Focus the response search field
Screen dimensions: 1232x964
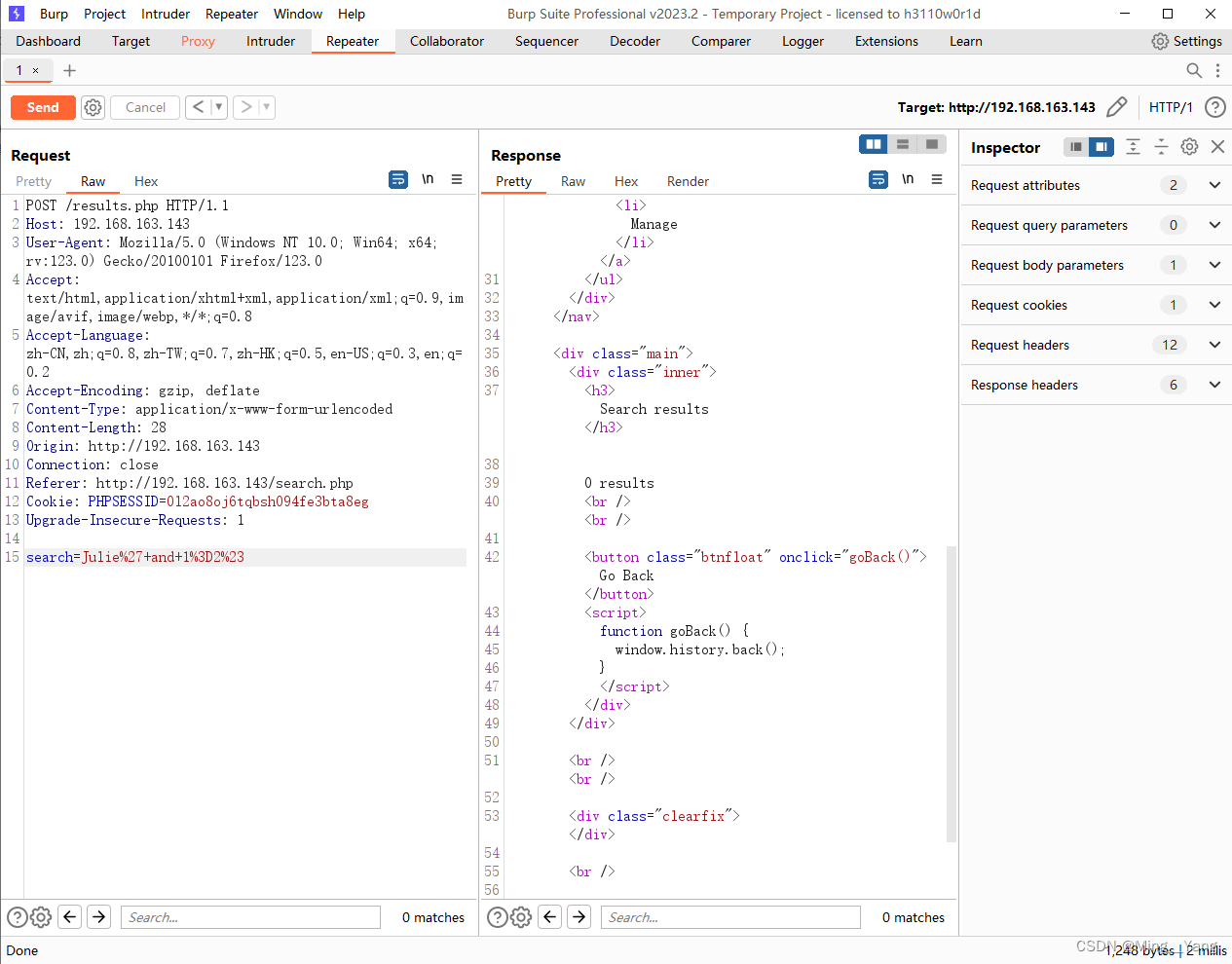730,917
